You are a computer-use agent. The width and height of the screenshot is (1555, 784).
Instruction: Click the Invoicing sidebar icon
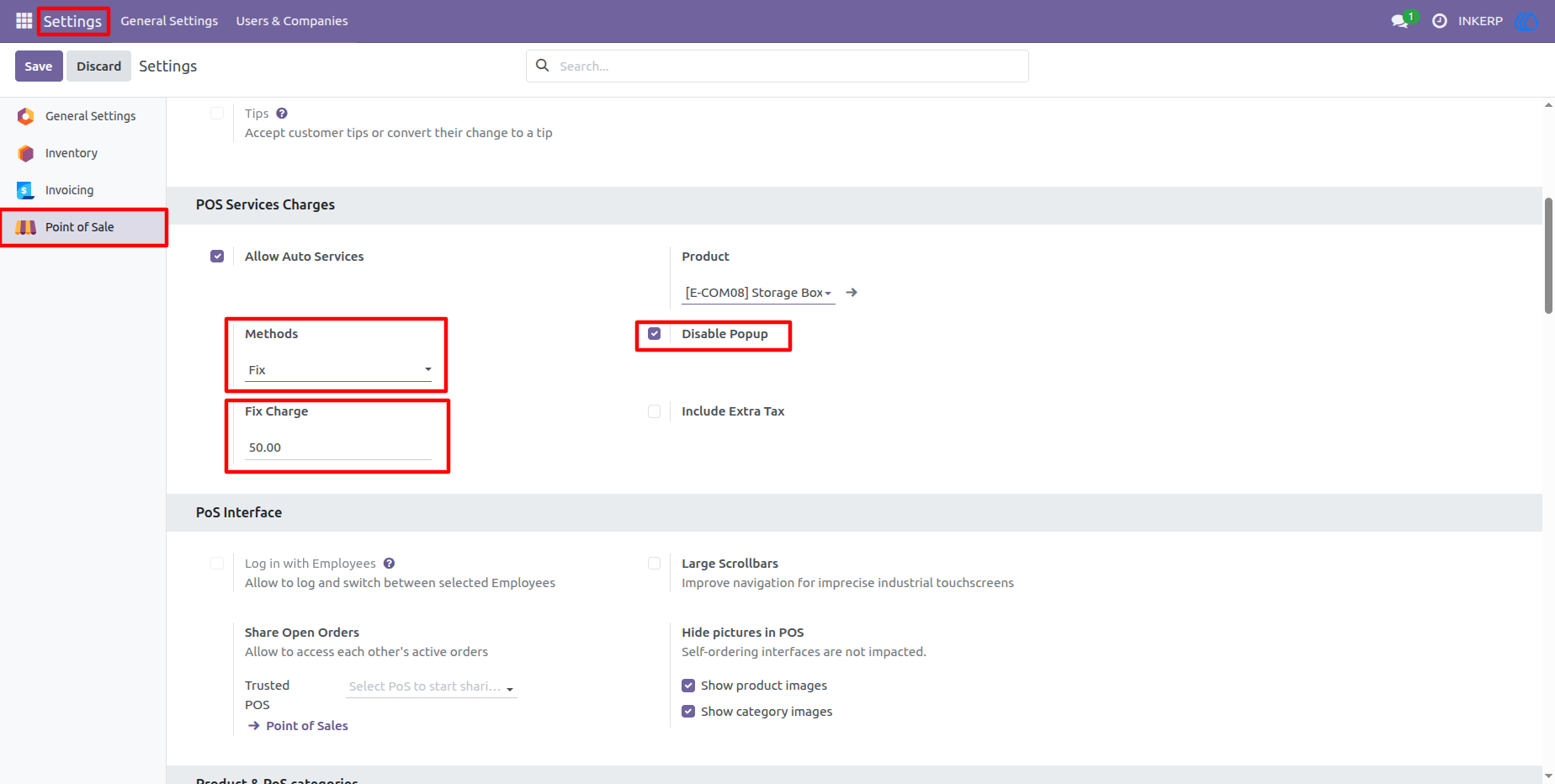[26, 190]
